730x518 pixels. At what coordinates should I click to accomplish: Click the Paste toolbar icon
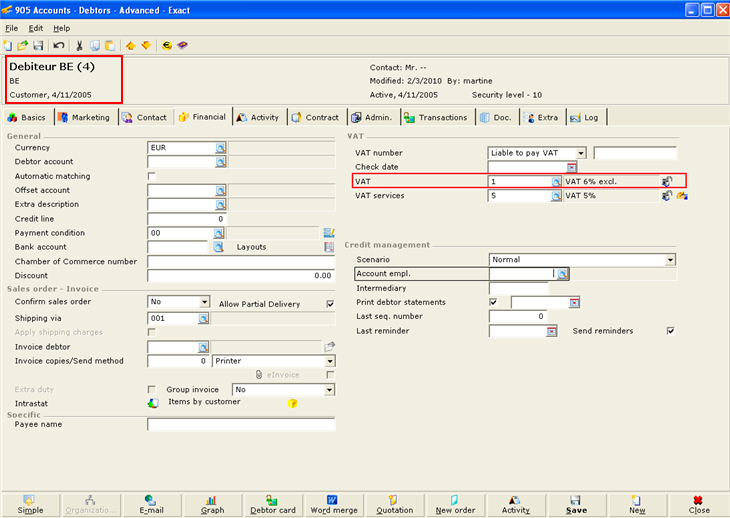(x=110, y=46)
